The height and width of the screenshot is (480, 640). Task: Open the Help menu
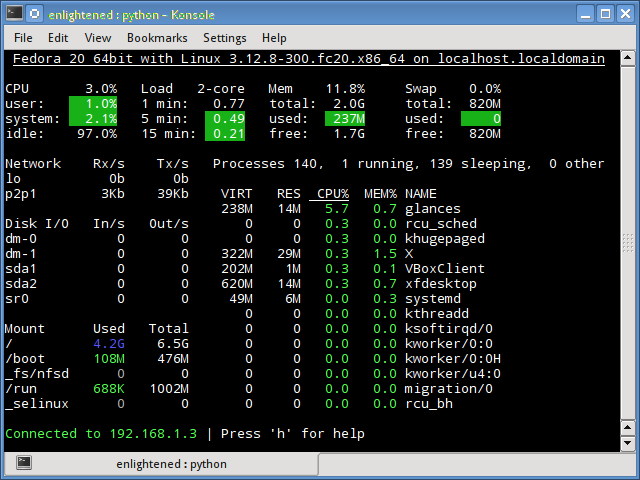pyautogui.click(x=274, y=38)
